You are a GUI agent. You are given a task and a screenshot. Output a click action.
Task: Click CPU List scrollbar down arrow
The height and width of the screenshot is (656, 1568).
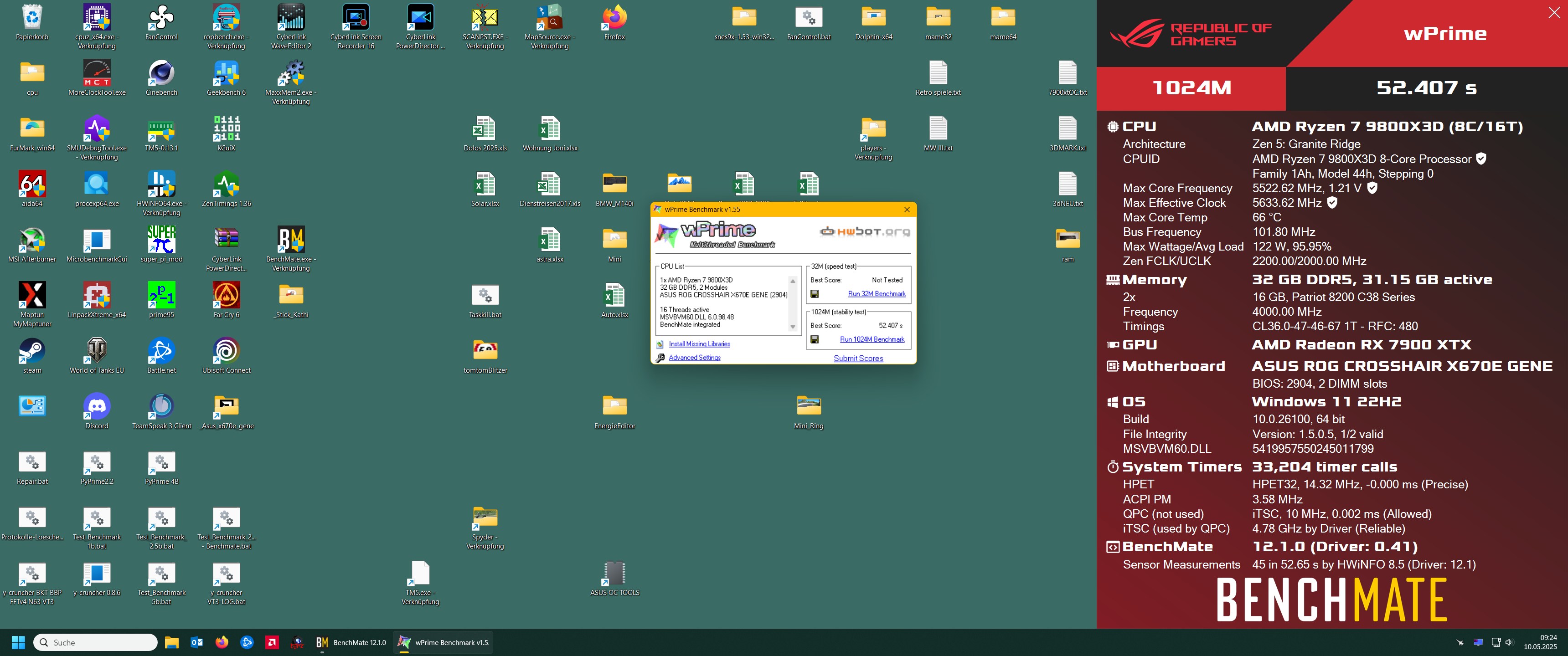tap(793, 328)
